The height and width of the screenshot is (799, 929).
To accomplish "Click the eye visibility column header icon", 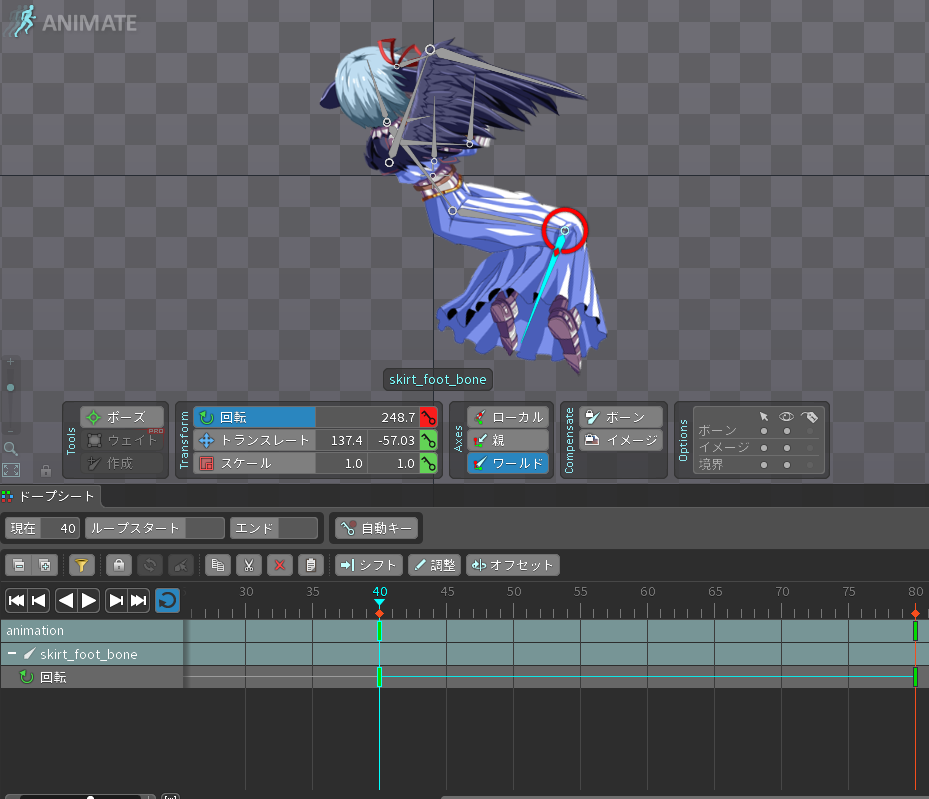I will coord(786,416).
